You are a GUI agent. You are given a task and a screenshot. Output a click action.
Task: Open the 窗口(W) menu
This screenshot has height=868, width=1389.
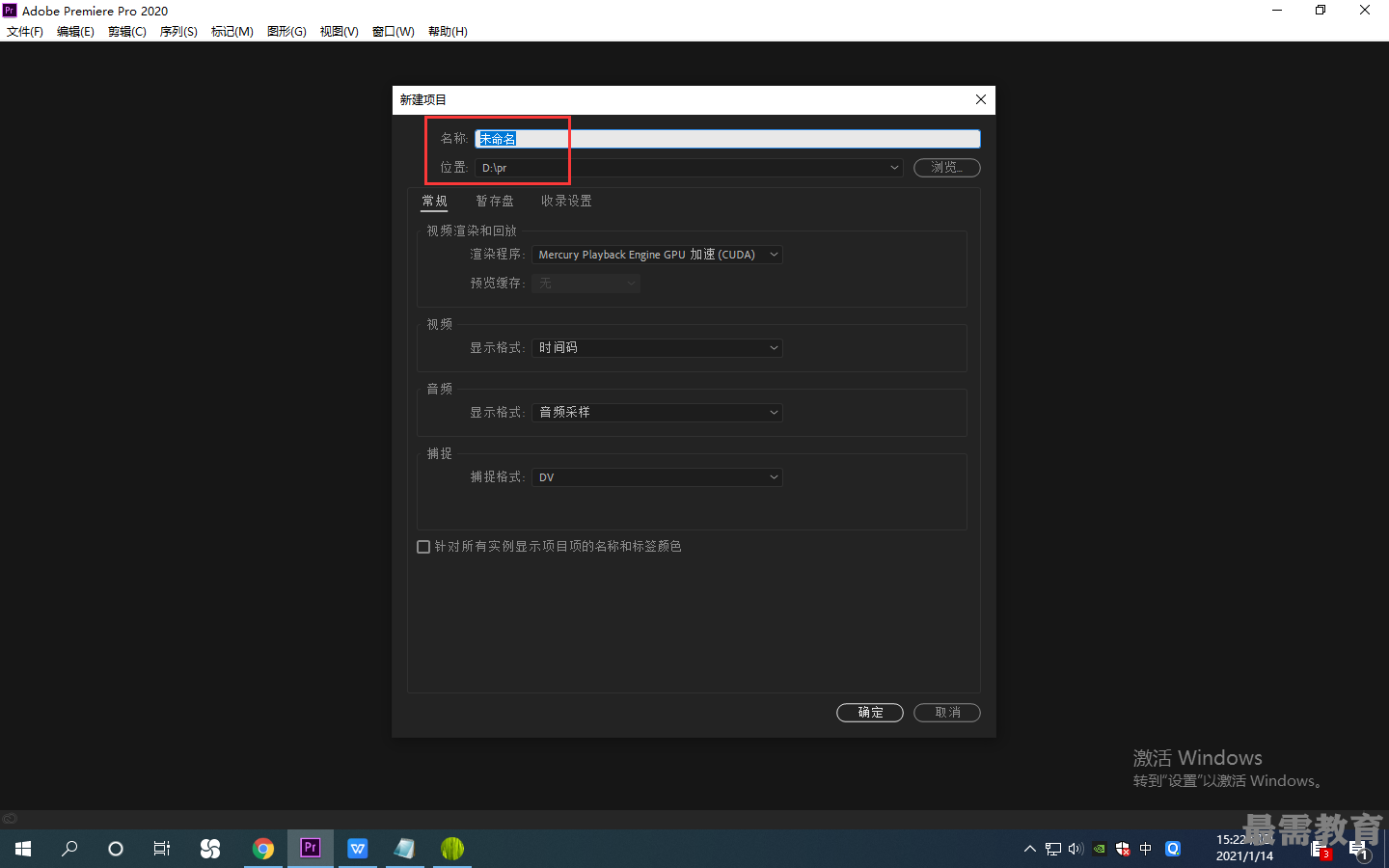[394, 32]
